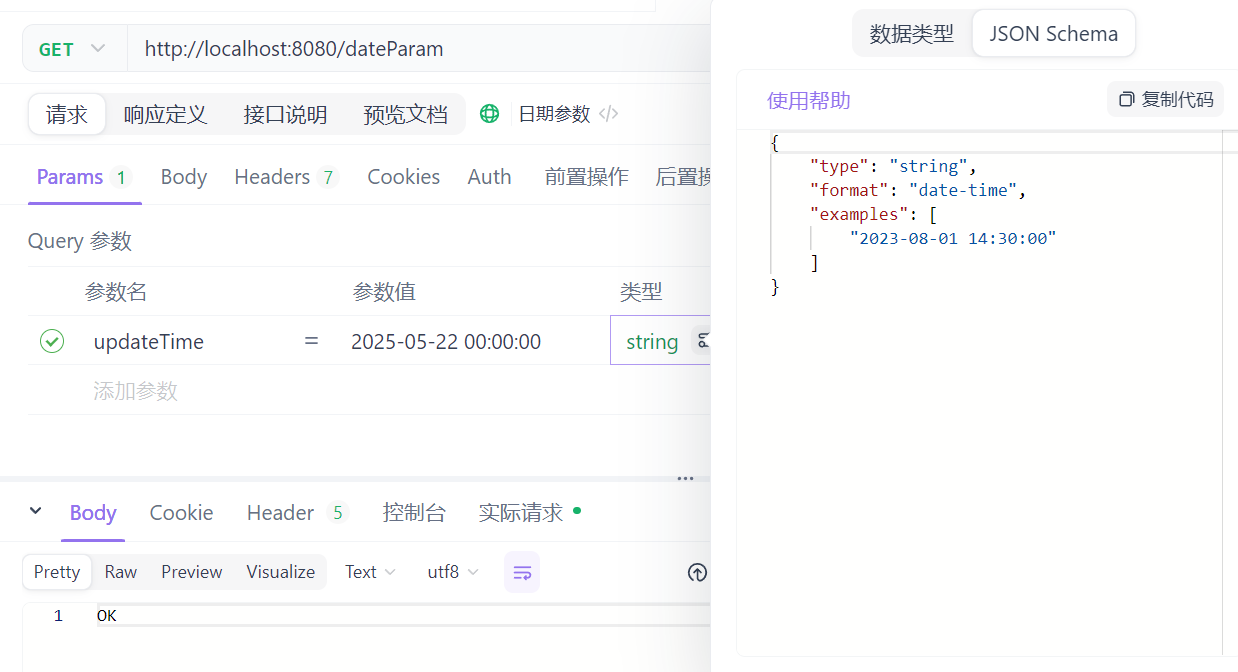
Task: Click the example "2023-08-01 14:30:00" text
Action: pyautogui.click(x=953, y=238)
